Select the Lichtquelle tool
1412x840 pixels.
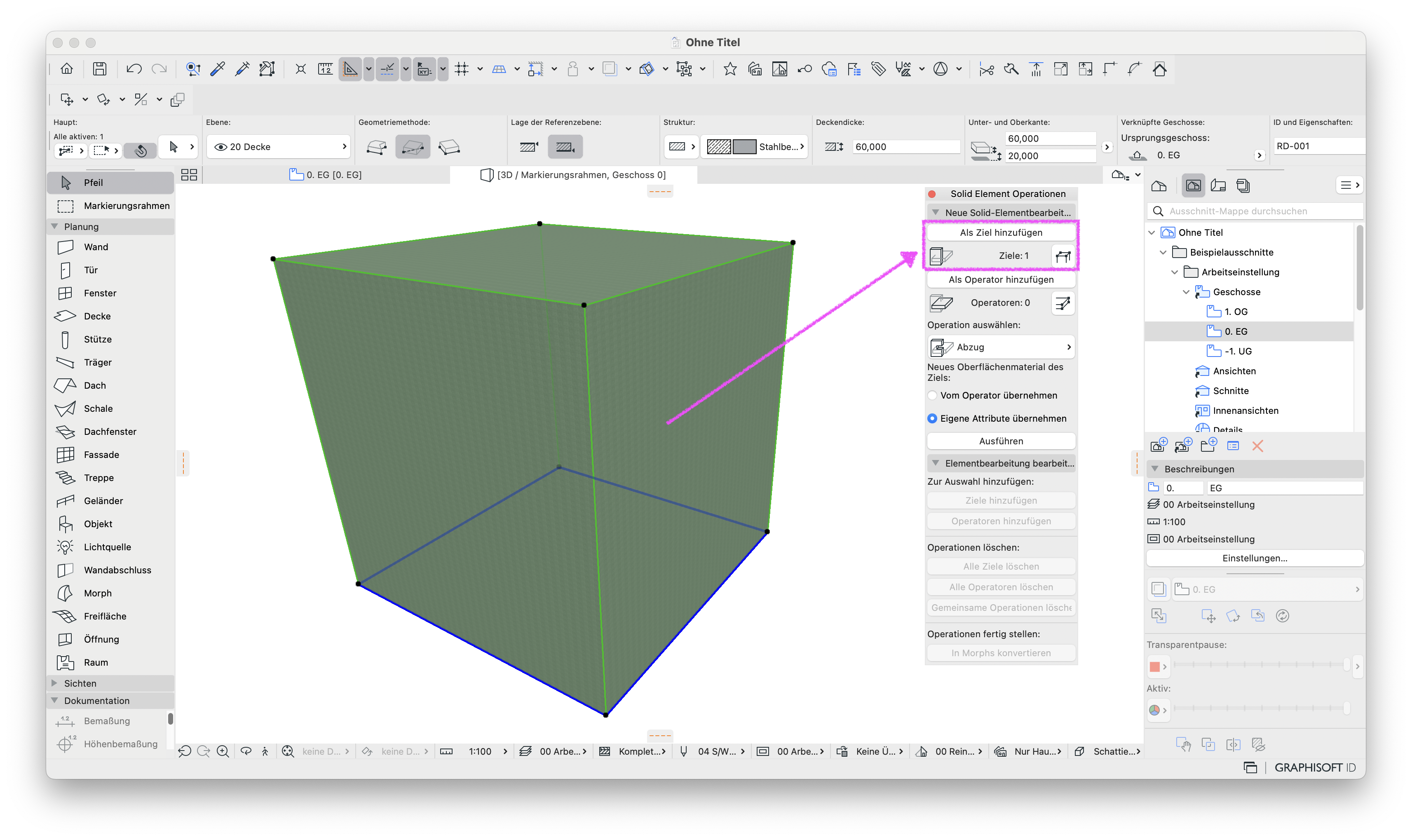(110, 547)
